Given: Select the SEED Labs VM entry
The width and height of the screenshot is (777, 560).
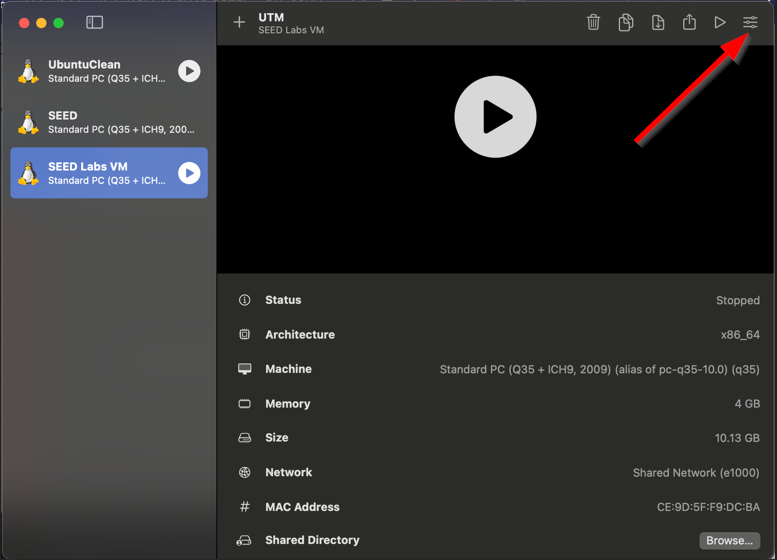Looking at the screenshot, I should tap(109, 173).
